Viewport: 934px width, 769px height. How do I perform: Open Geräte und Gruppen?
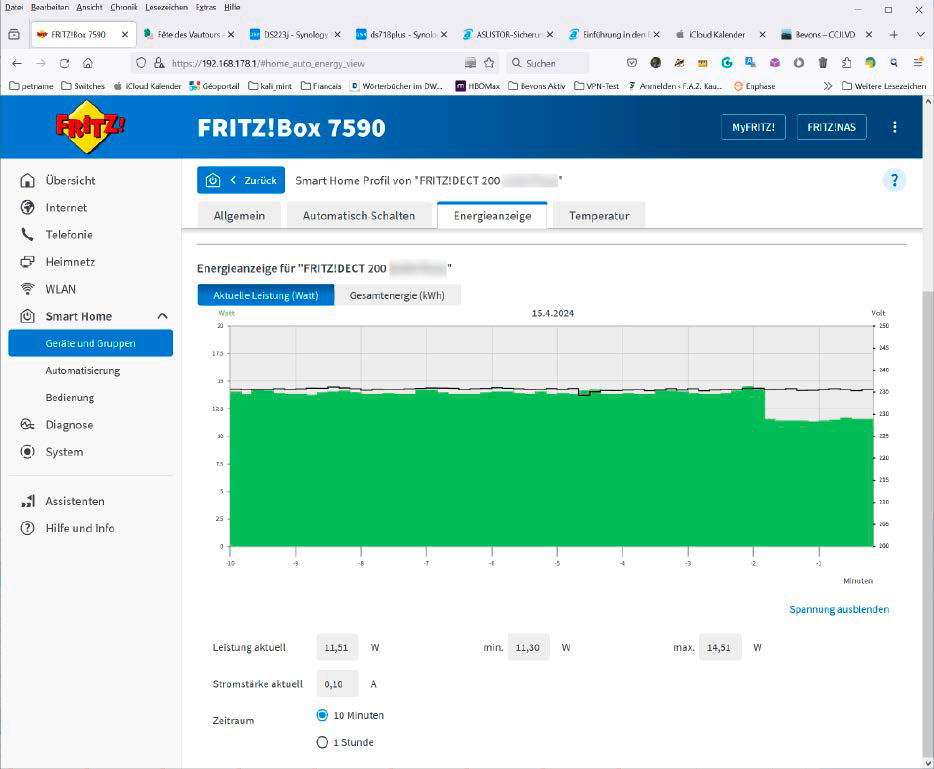[91, 343]
